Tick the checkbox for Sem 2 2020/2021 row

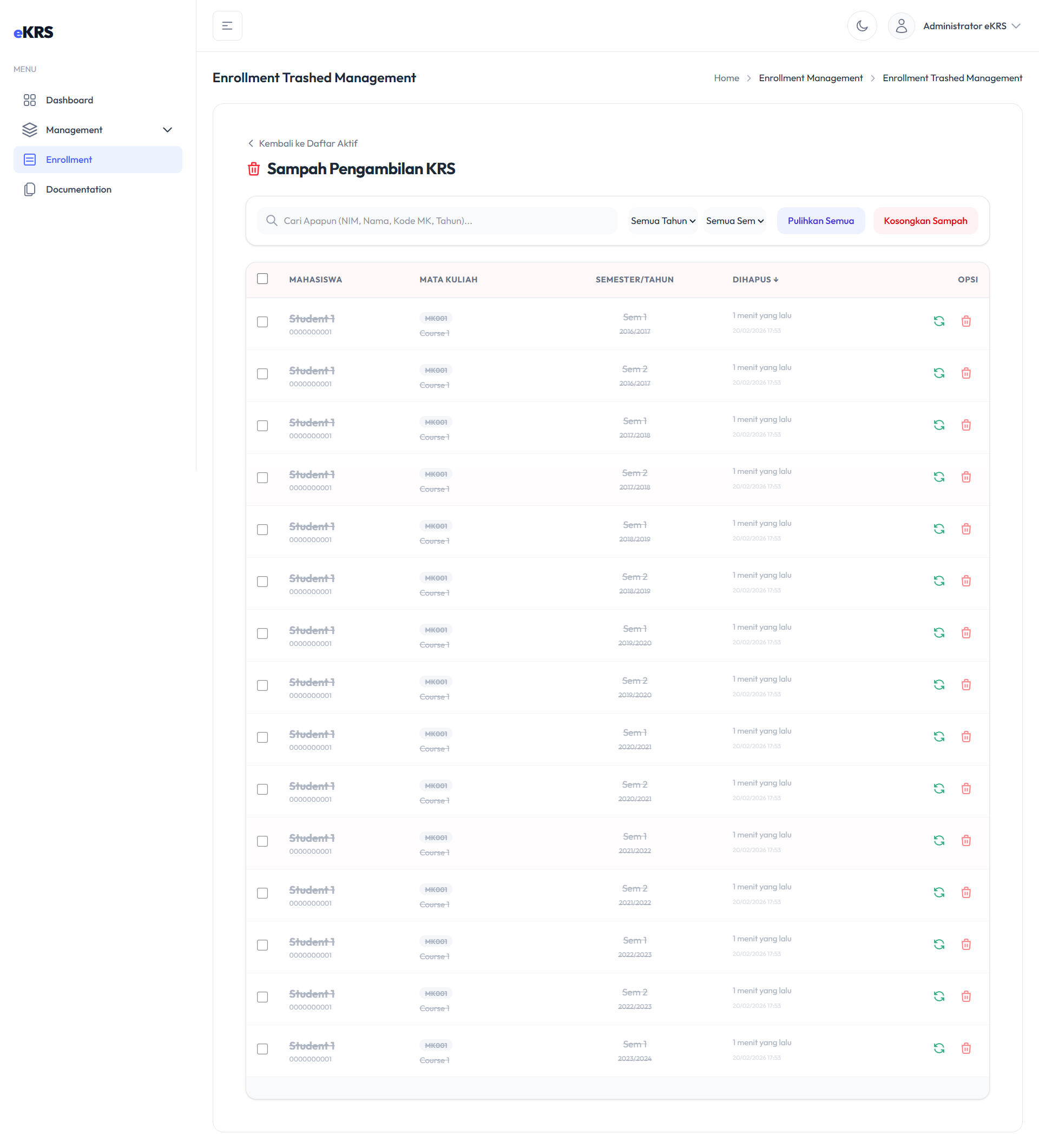pyautogui.click(x=262, y=789)
